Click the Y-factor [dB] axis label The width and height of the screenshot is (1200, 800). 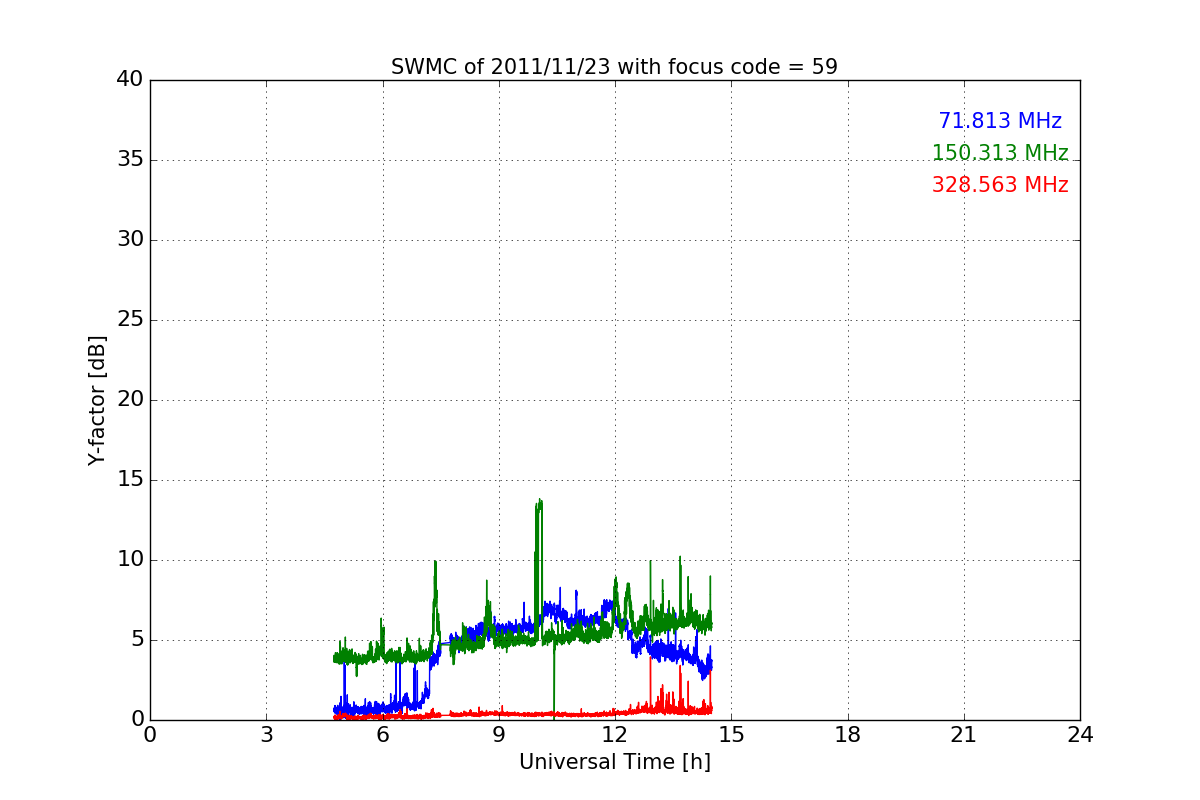[x=97, y=400]
